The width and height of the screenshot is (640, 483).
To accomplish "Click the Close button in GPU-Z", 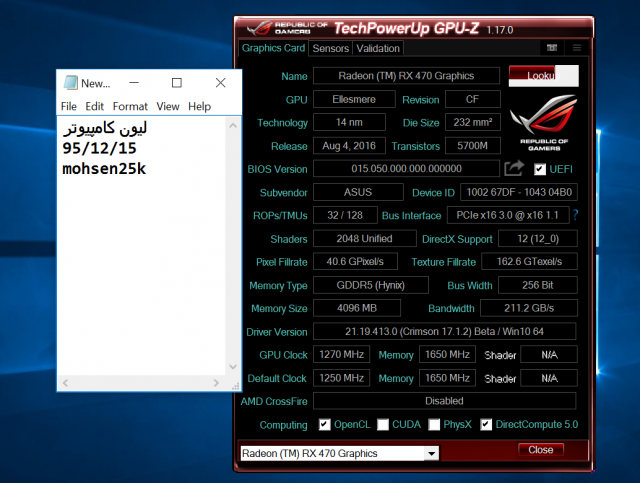I will pyautogui.click(x=541, y=450).
